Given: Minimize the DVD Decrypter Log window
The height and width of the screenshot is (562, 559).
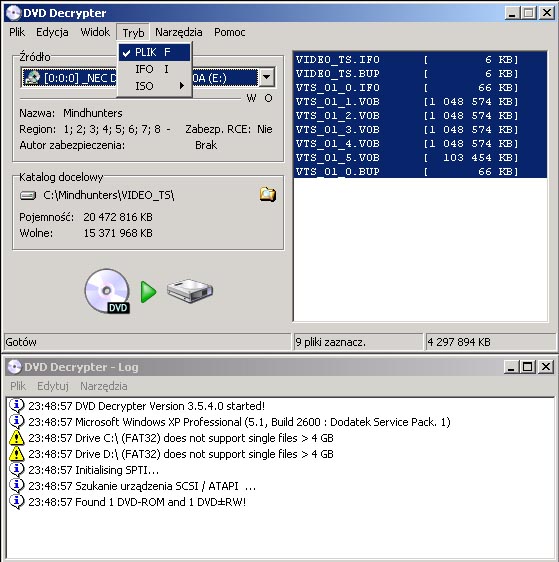Looking at the screenshot, I should pyautogui.click(x=511, y=367).
